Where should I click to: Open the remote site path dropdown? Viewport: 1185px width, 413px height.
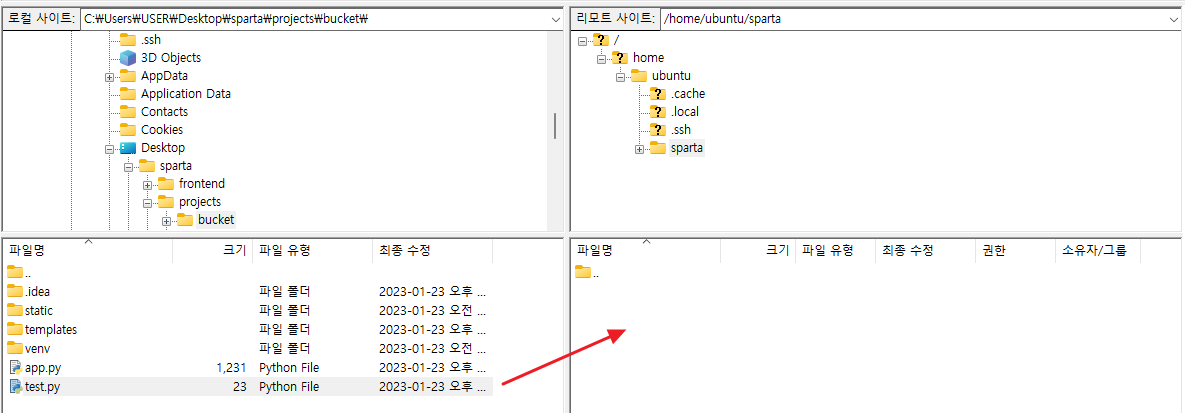click(1174, 19)
